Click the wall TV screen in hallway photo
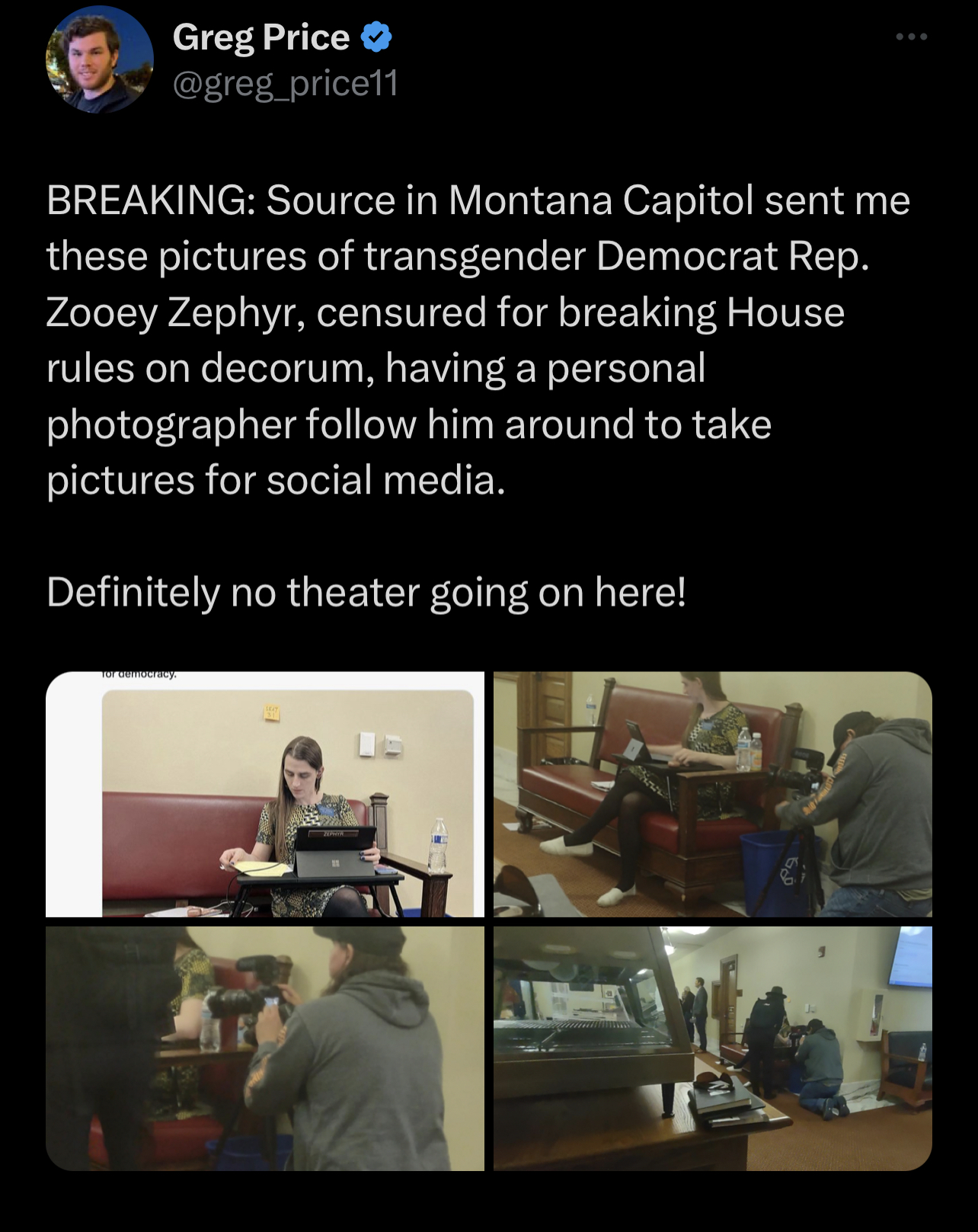The image size is (978, 1232). [910, 957]
